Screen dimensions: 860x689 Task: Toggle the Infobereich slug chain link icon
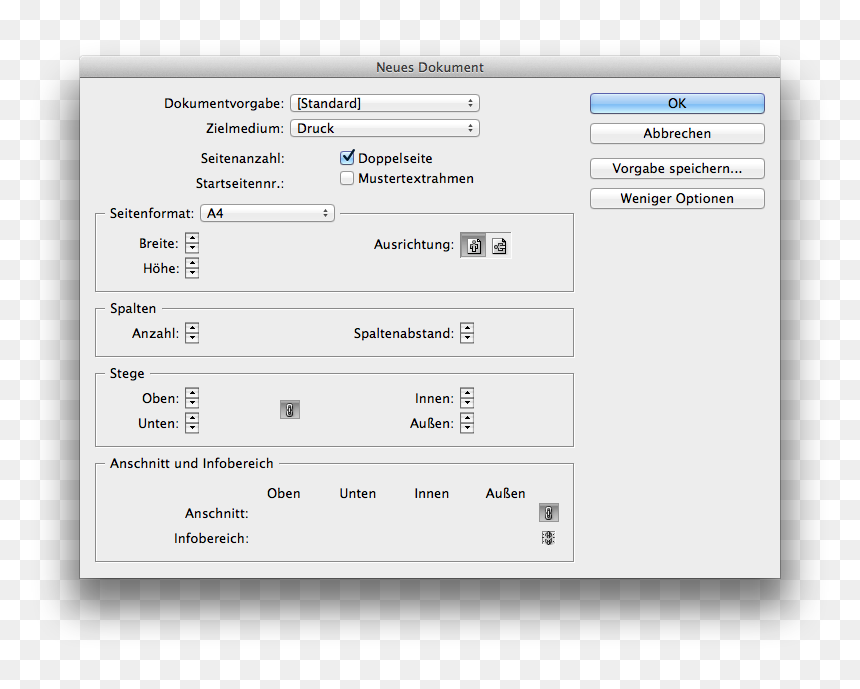tap(548, 538)
